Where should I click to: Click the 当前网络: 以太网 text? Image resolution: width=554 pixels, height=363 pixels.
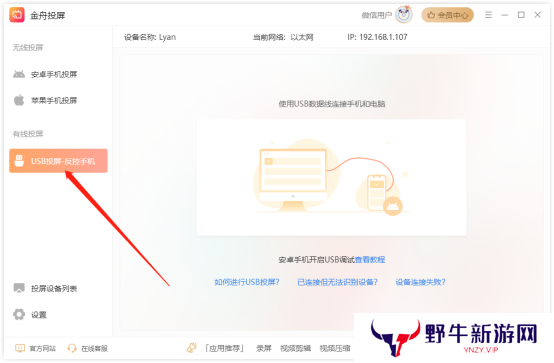tap(283, 37)
